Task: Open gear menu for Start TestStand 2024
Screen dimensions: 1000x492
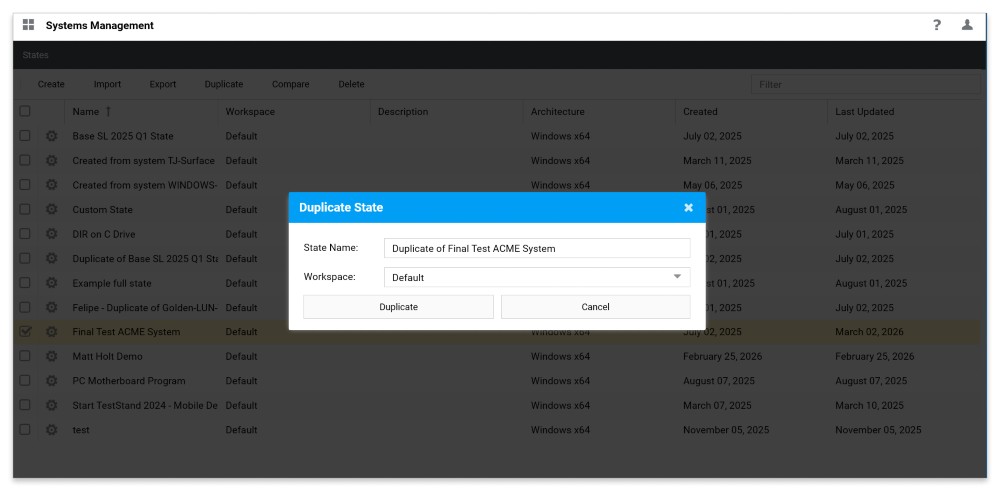Action: coord(52,405)
